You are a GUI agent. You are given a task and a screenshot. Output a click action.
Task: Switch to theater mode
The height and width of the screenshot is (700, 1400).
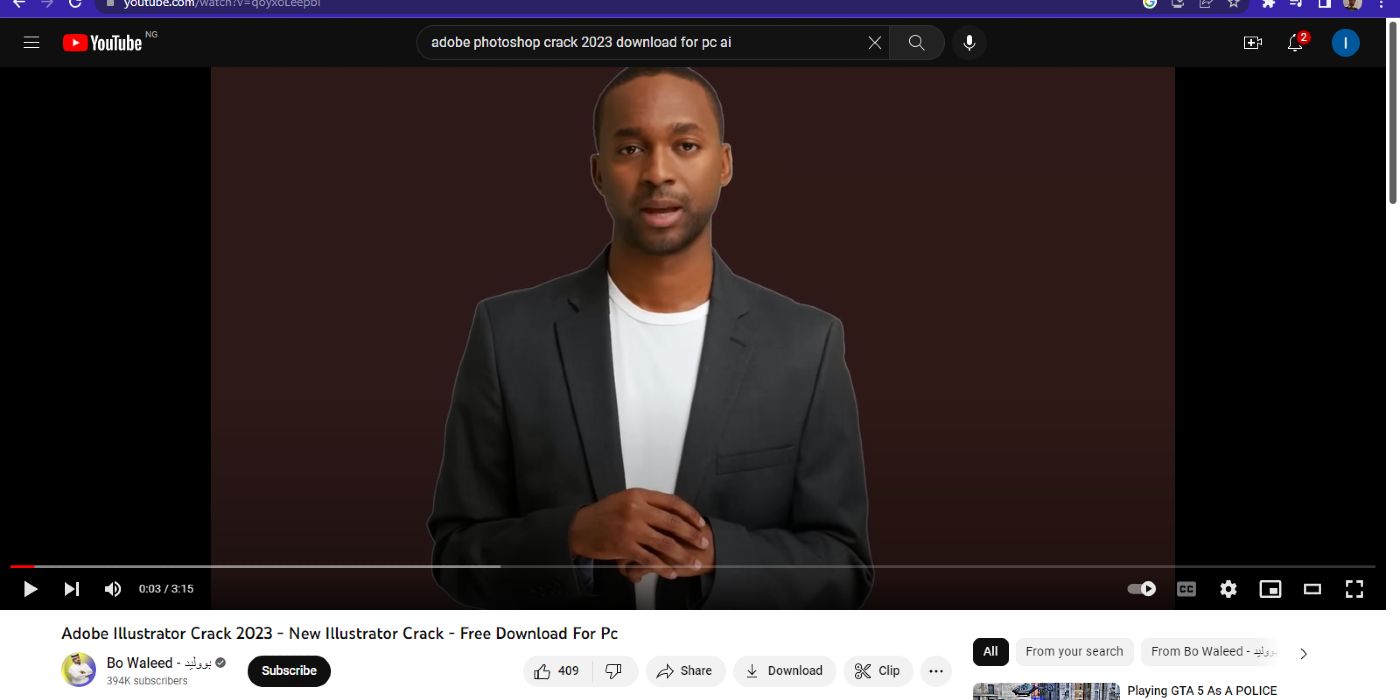[1312, 589]
